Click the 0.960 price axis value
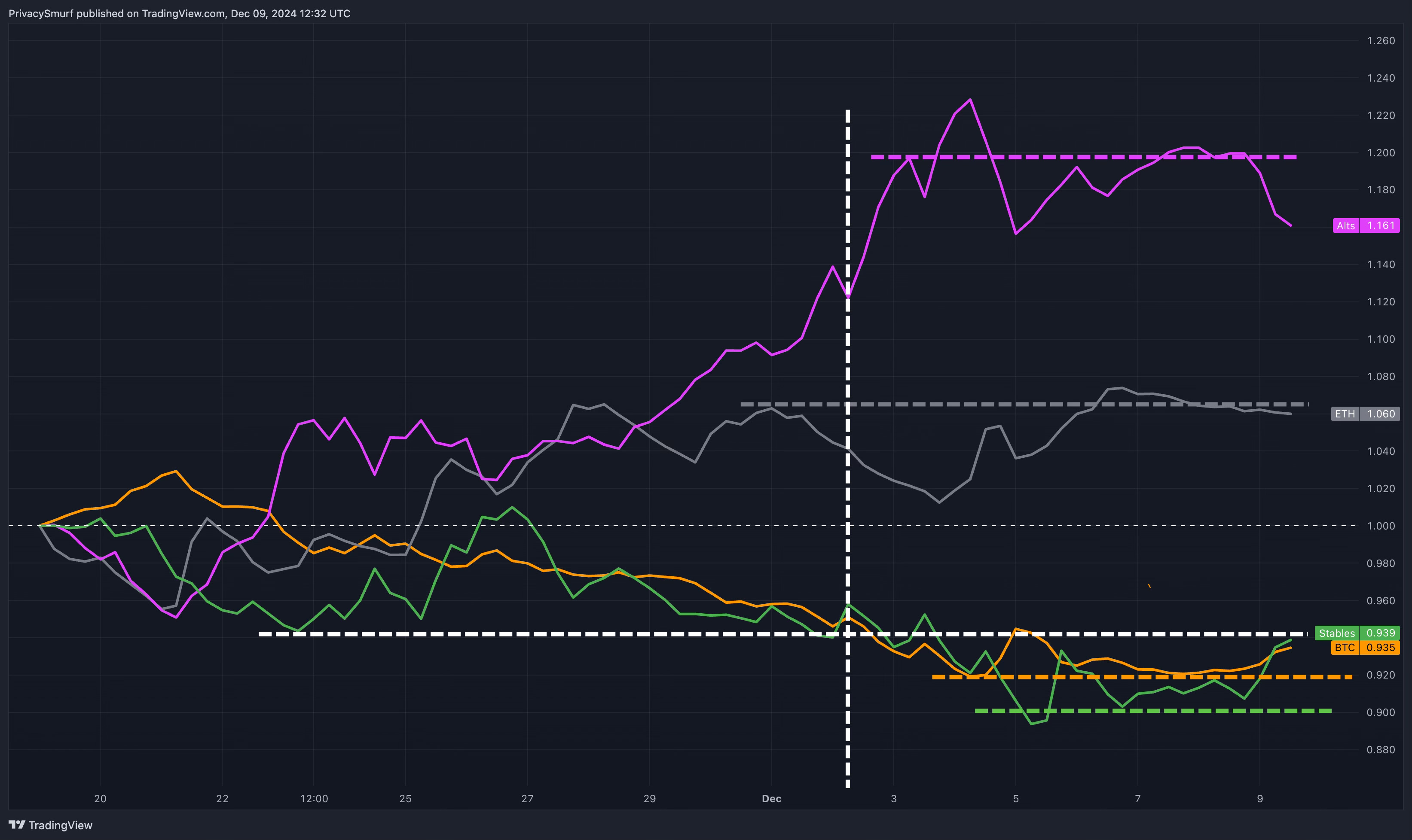 point(1381,600)
